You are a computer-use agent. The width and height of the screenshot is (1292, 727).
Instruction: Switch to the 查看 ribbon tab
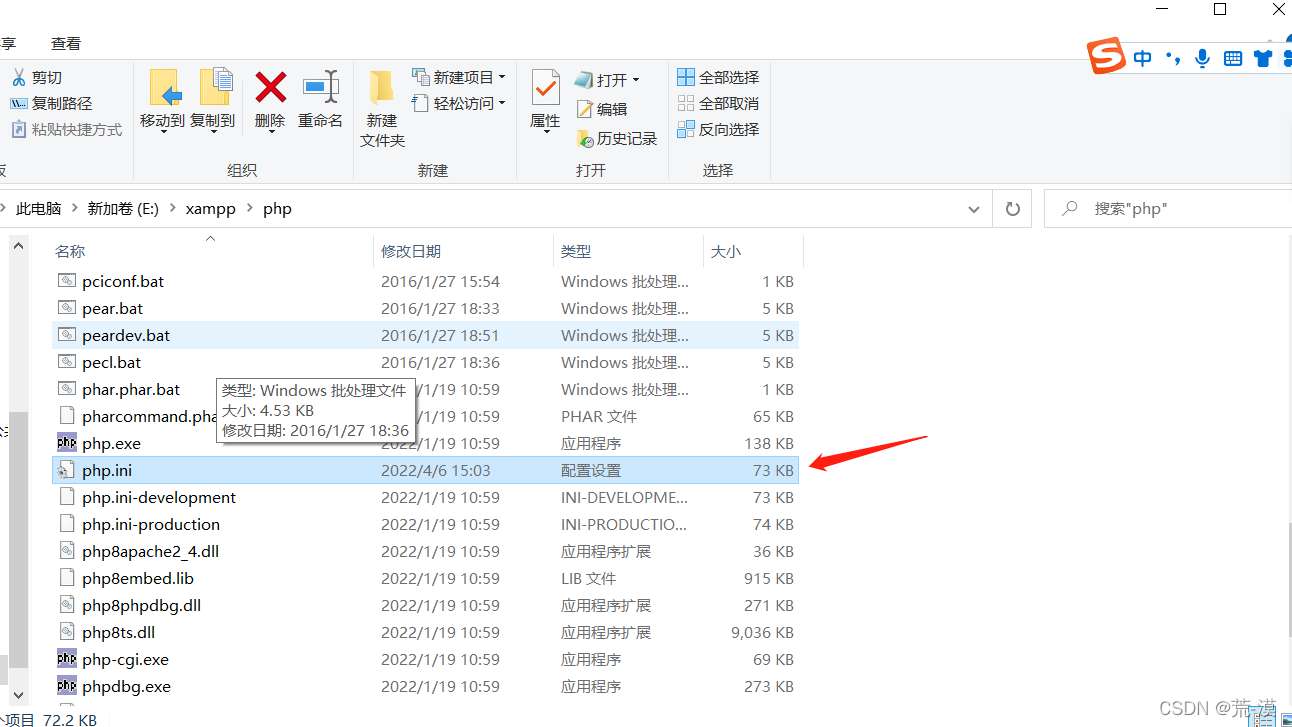tap(65, 43)
